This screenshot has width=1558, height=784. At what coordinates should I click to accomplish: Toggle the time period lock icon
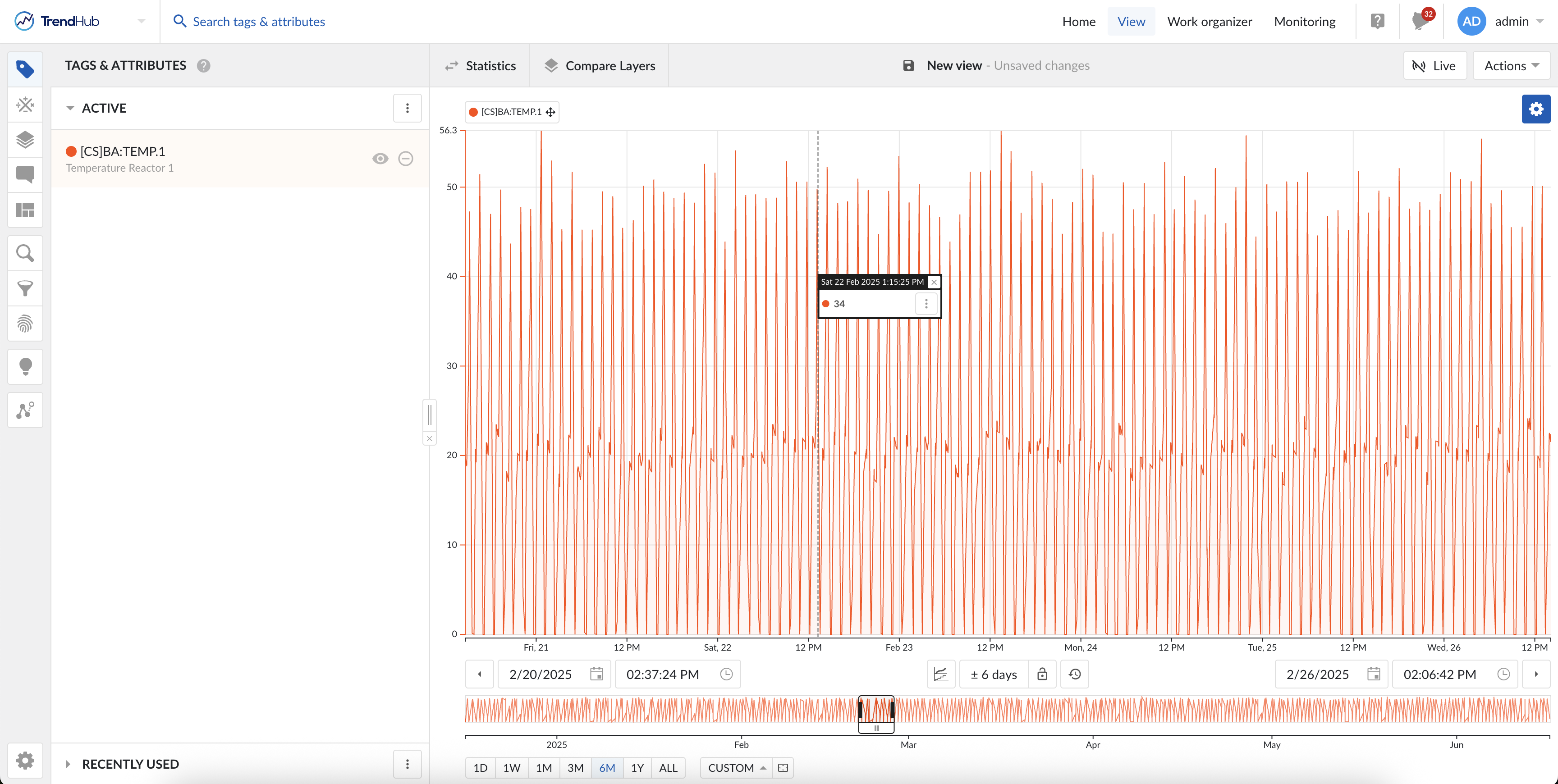[x=1041, y=674]
